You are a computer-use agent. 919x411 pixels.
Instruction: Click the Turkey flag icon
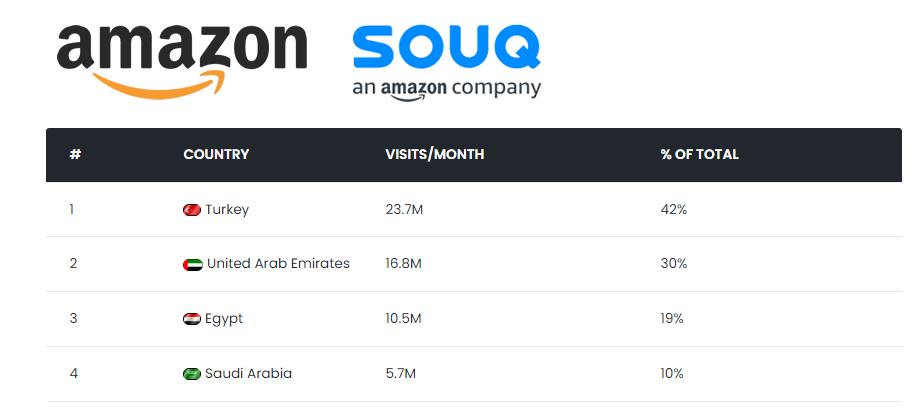coord(192,210)
